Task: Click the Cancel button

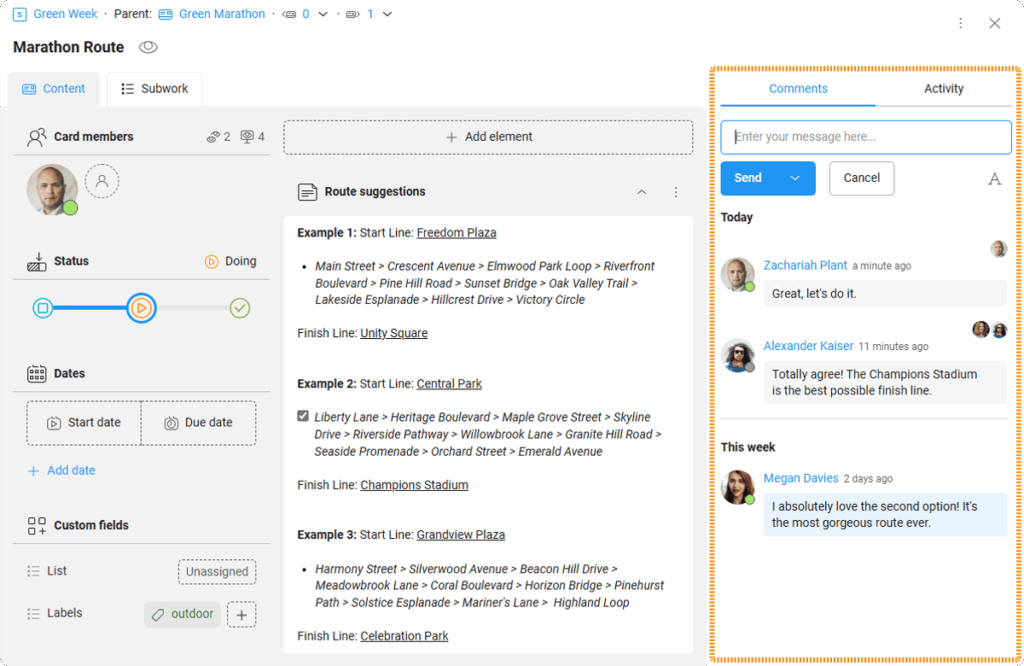Action: pos(861,178)
